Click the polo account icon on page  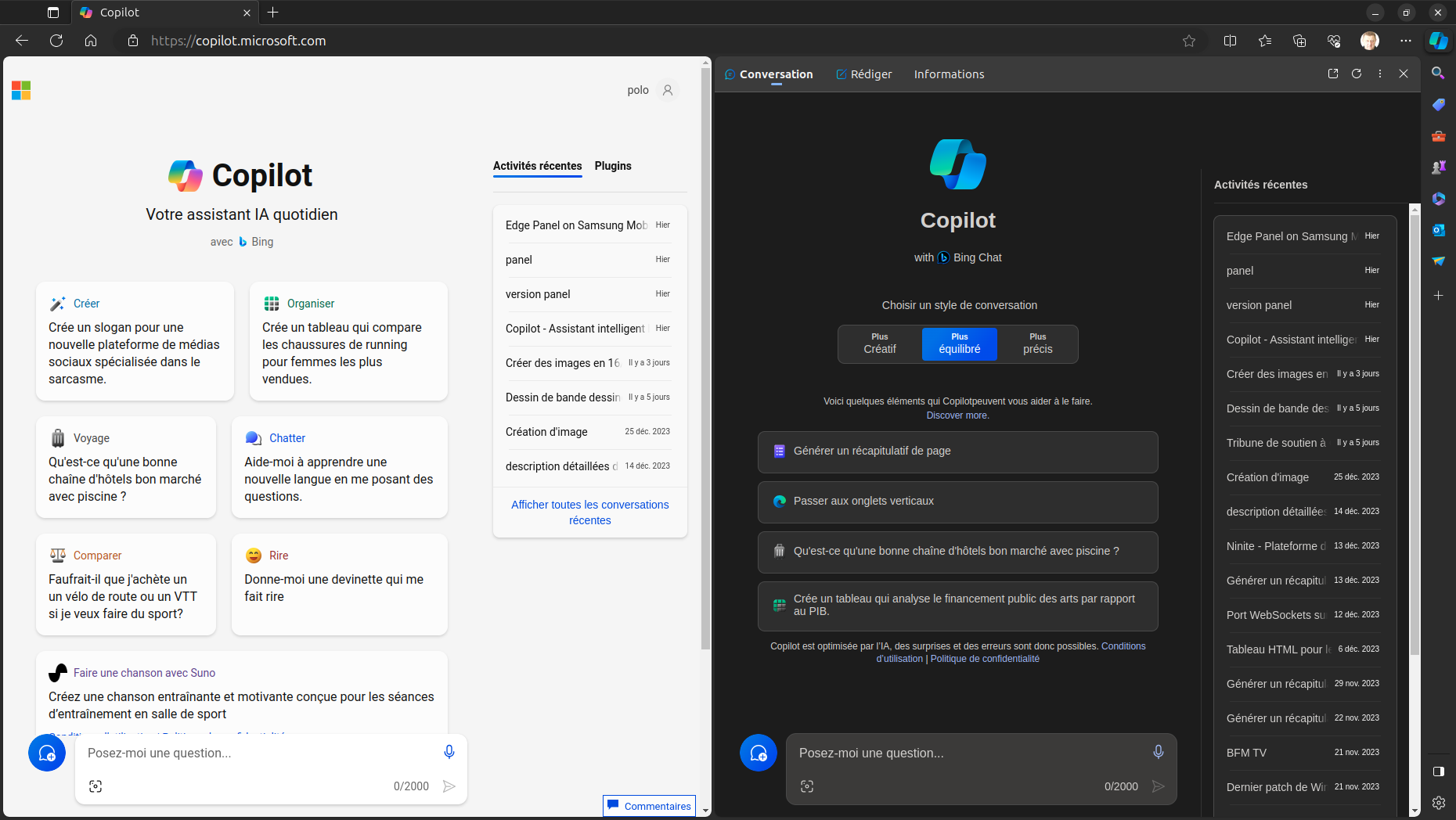pyautogui.click(x=668, y=90)
